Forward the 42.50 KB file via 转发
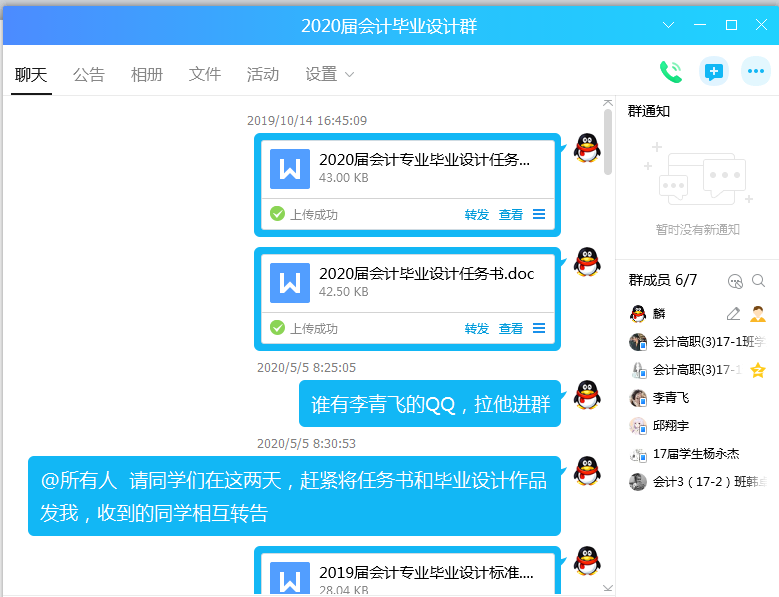Viewport: 779px width, 597px height. point(477,328)
